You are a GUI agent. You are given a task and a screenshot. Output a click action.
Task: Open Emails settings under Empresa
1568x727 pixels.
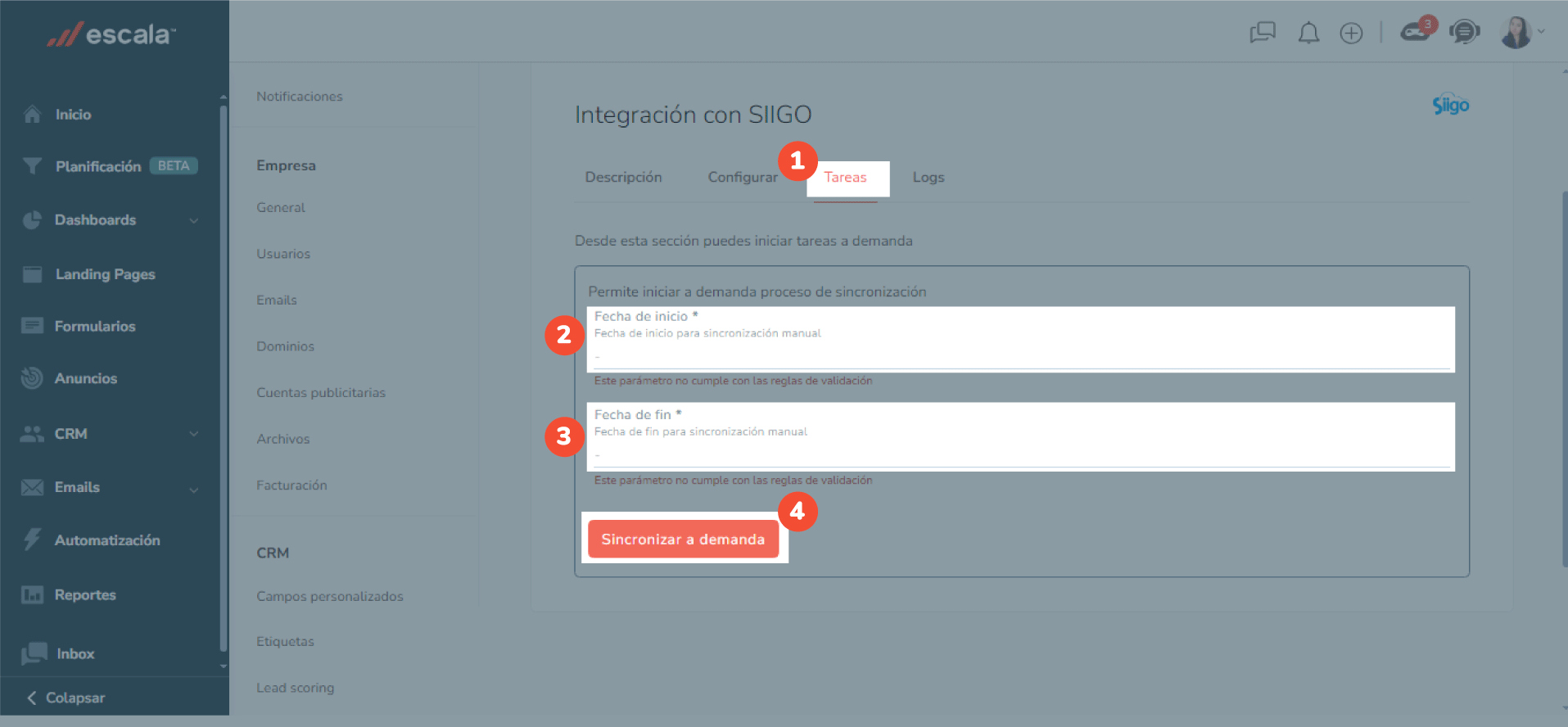277,300
